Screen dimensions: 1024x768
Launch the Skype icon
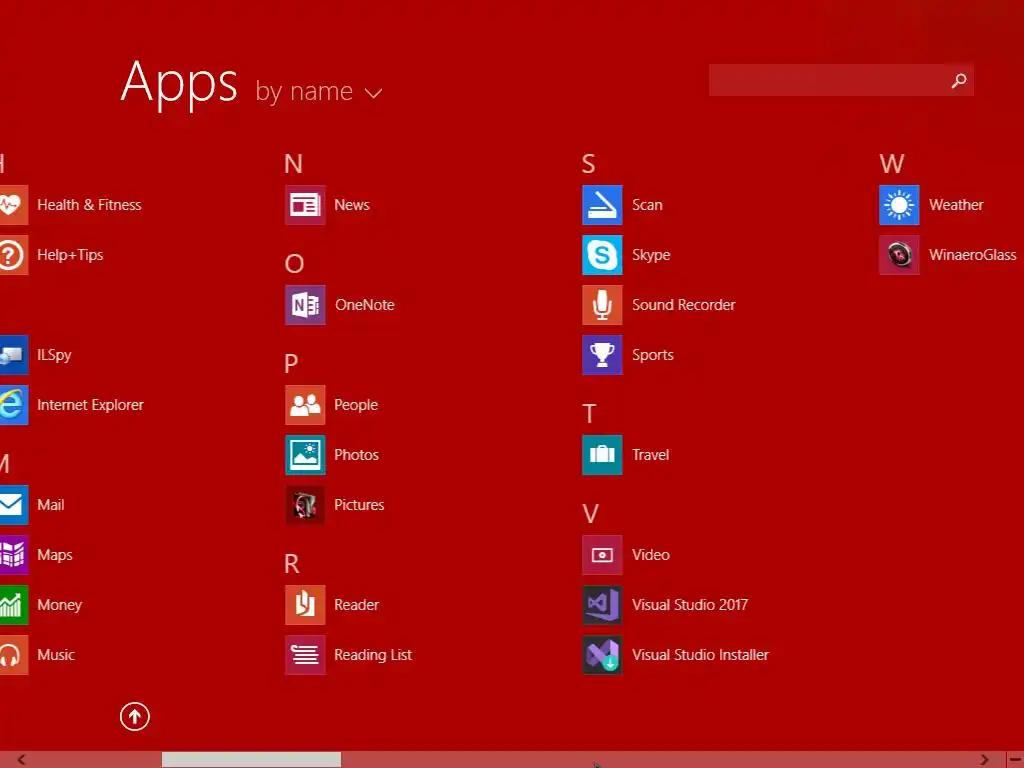[602, 255]
